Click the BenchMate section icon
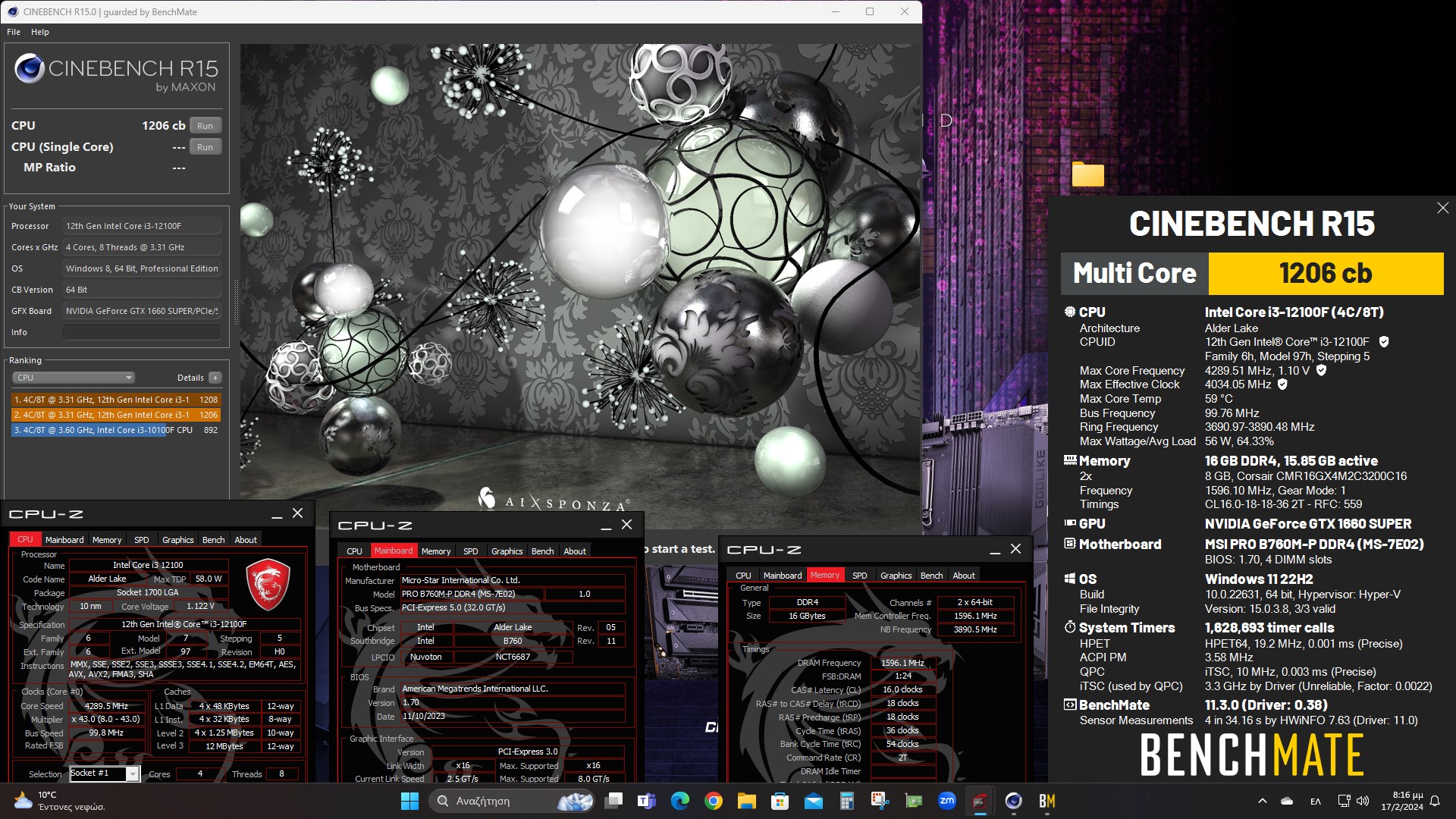Screen dimensions: 1456x819 coord(1070,704)
